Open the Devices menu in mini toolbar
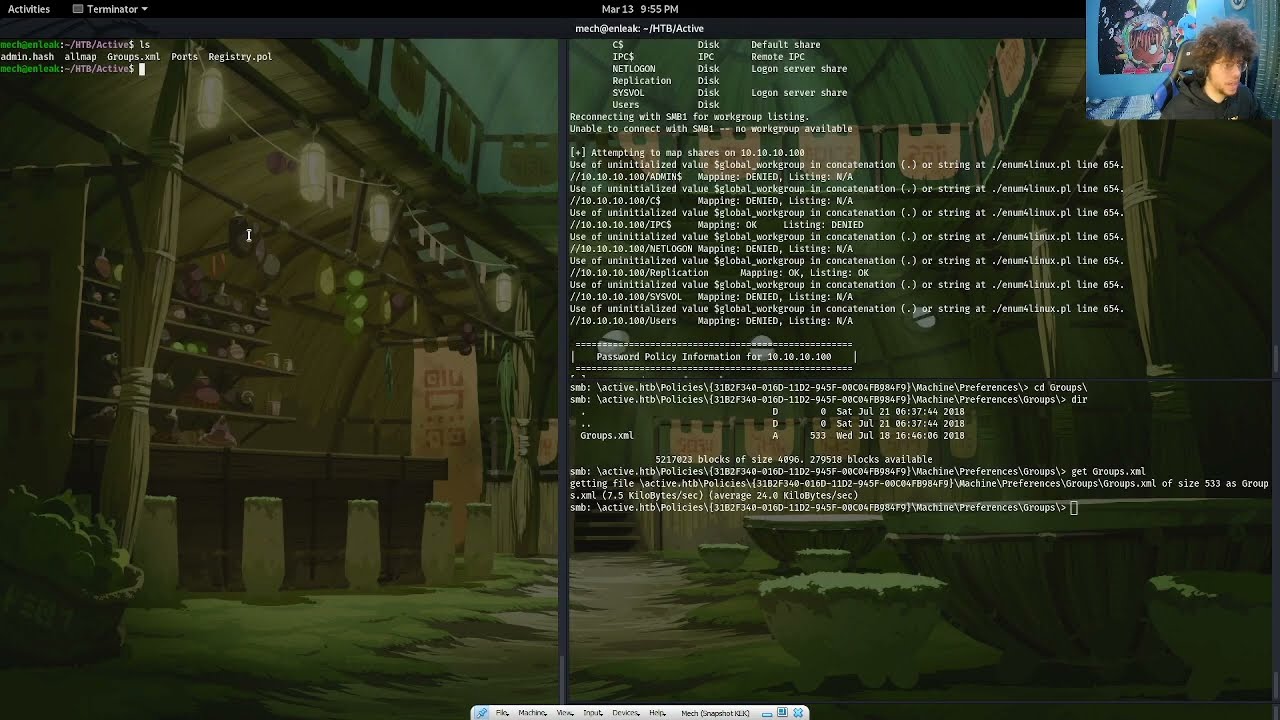 pos(626,713)
